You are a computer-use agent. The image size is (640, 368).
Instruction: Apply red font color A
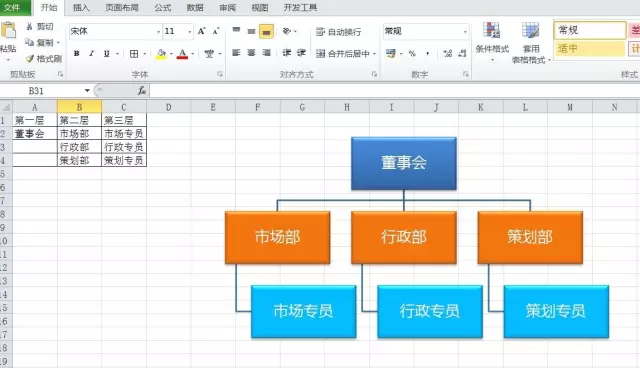[182, 53]
